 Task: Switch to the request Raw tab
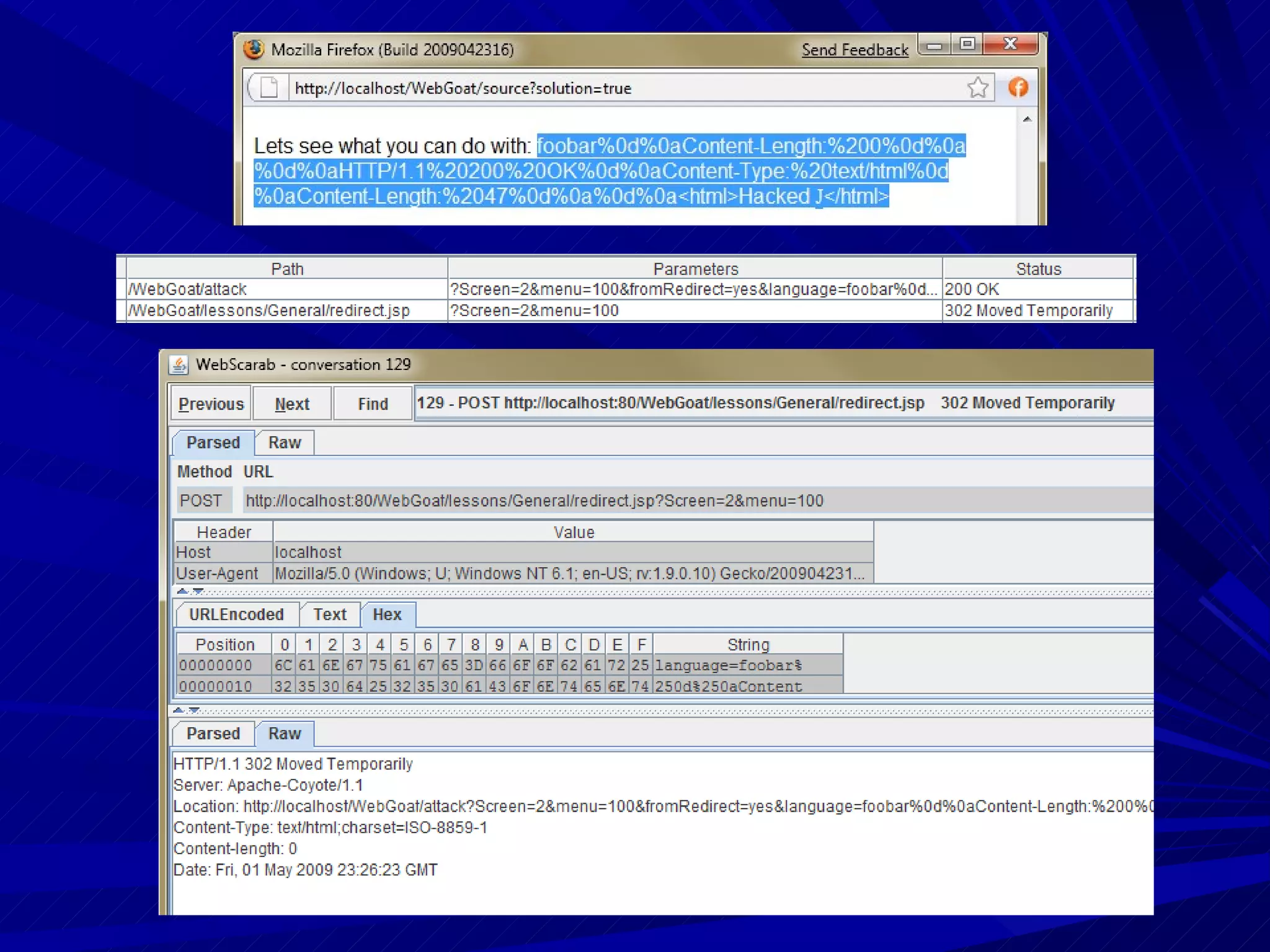[x=285, y=443]
